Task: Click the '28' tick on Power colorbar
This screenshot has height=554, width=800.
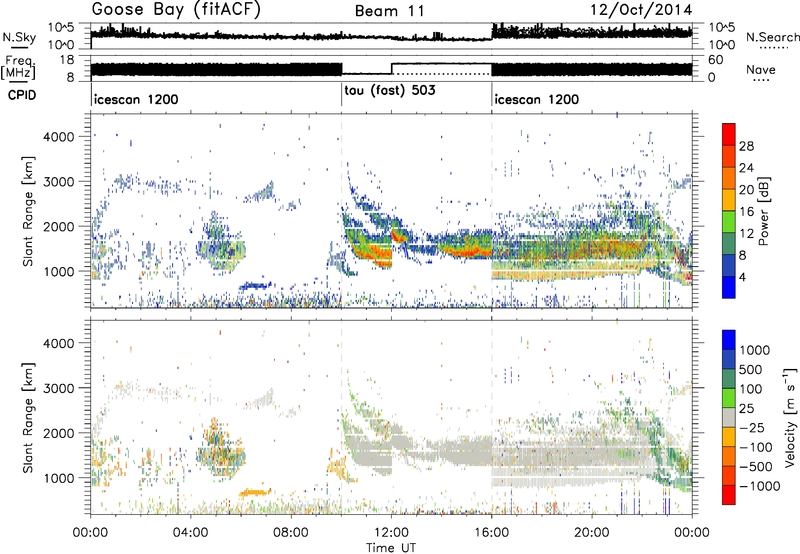Action: [746, 146]
